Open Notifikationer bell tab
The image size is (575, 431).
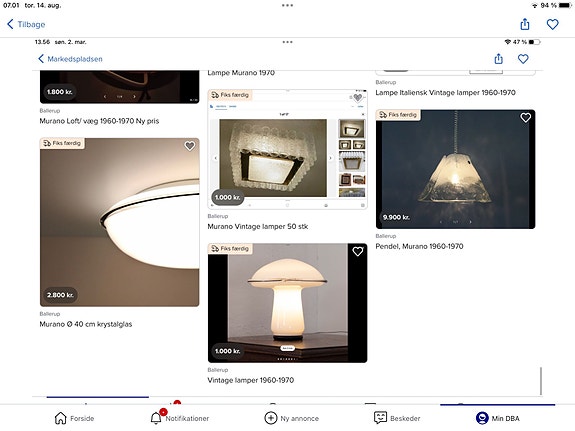[156, 418]
